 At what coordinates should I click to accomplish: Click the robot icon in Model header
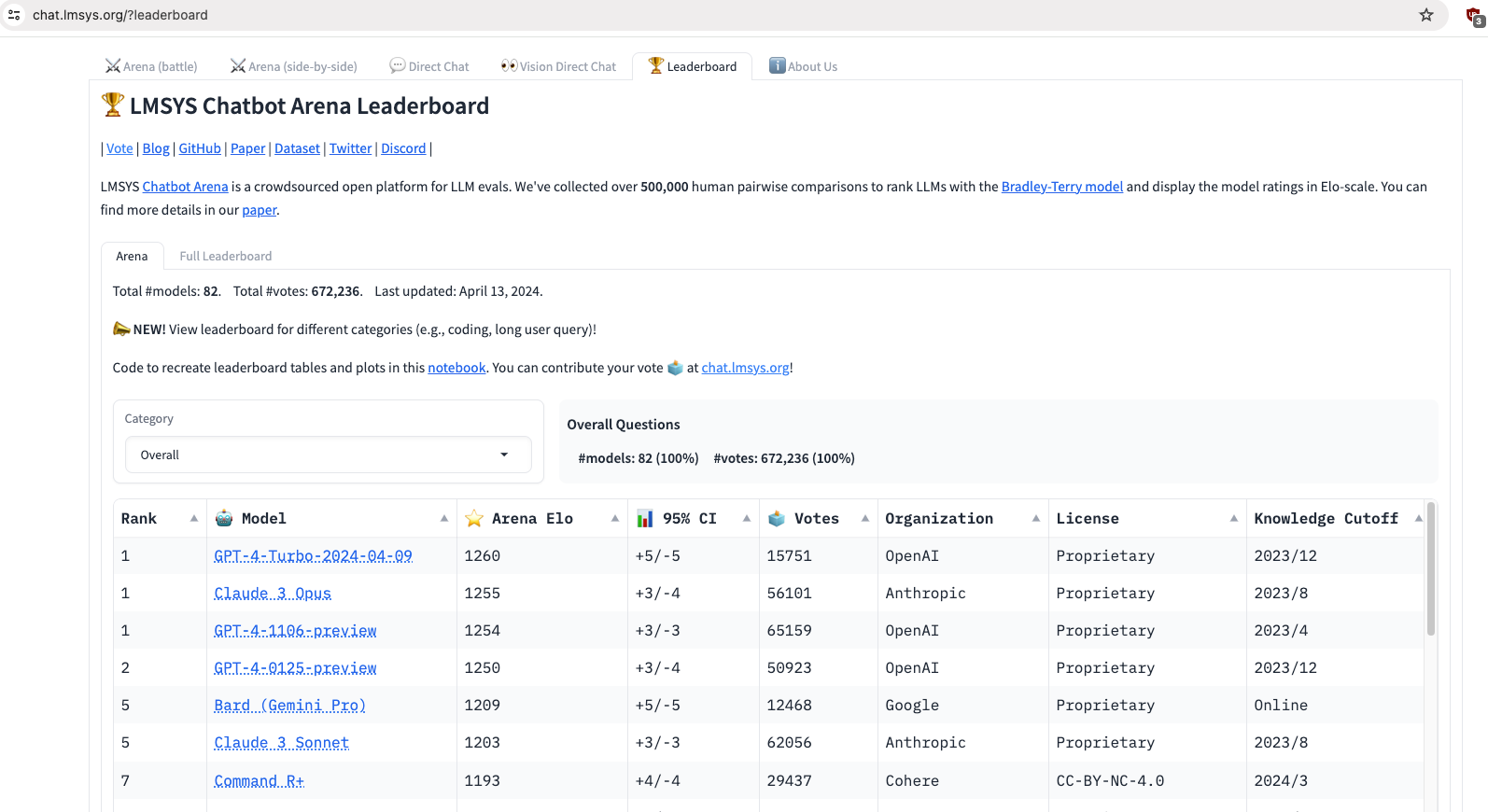point(224,519)
